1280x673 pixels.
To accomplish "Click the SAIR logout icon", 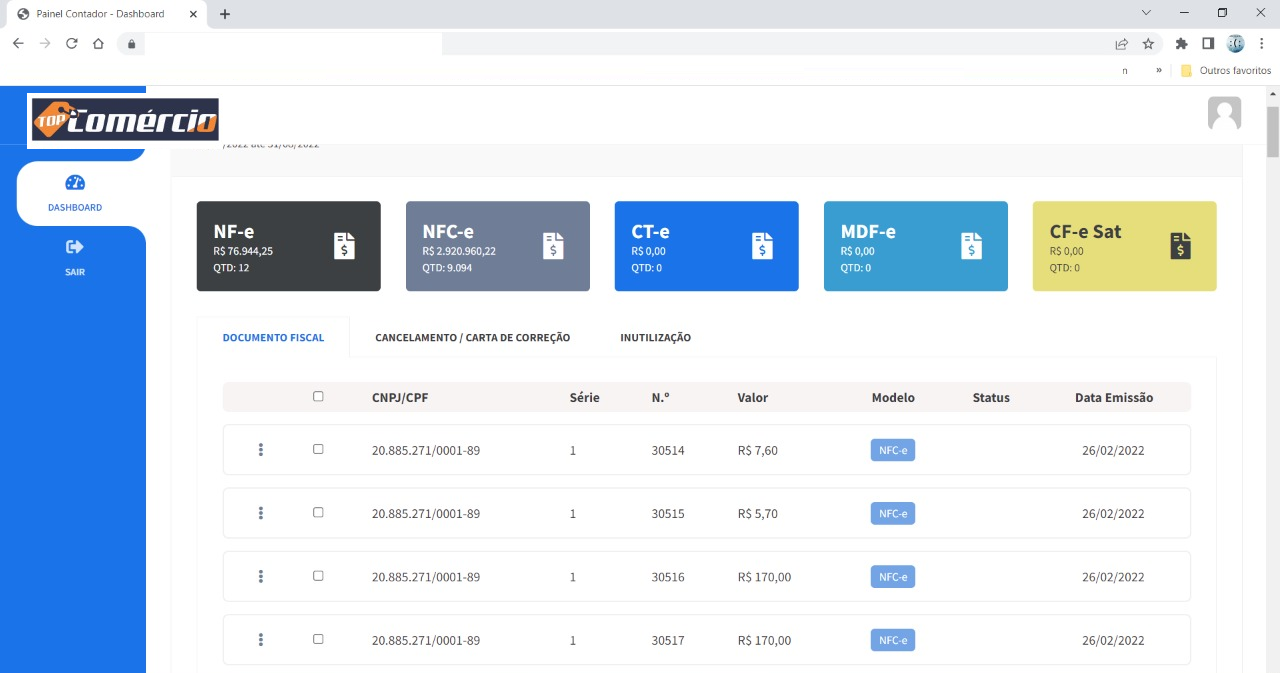I will tap(74, 246).
